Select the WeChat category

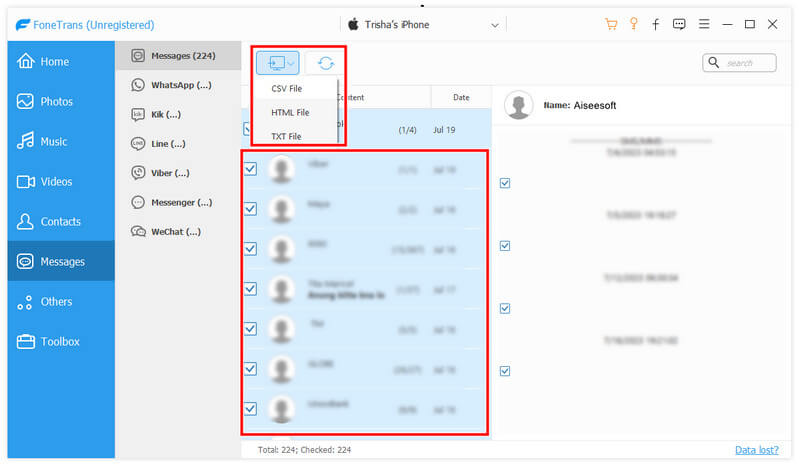point(178,232)
